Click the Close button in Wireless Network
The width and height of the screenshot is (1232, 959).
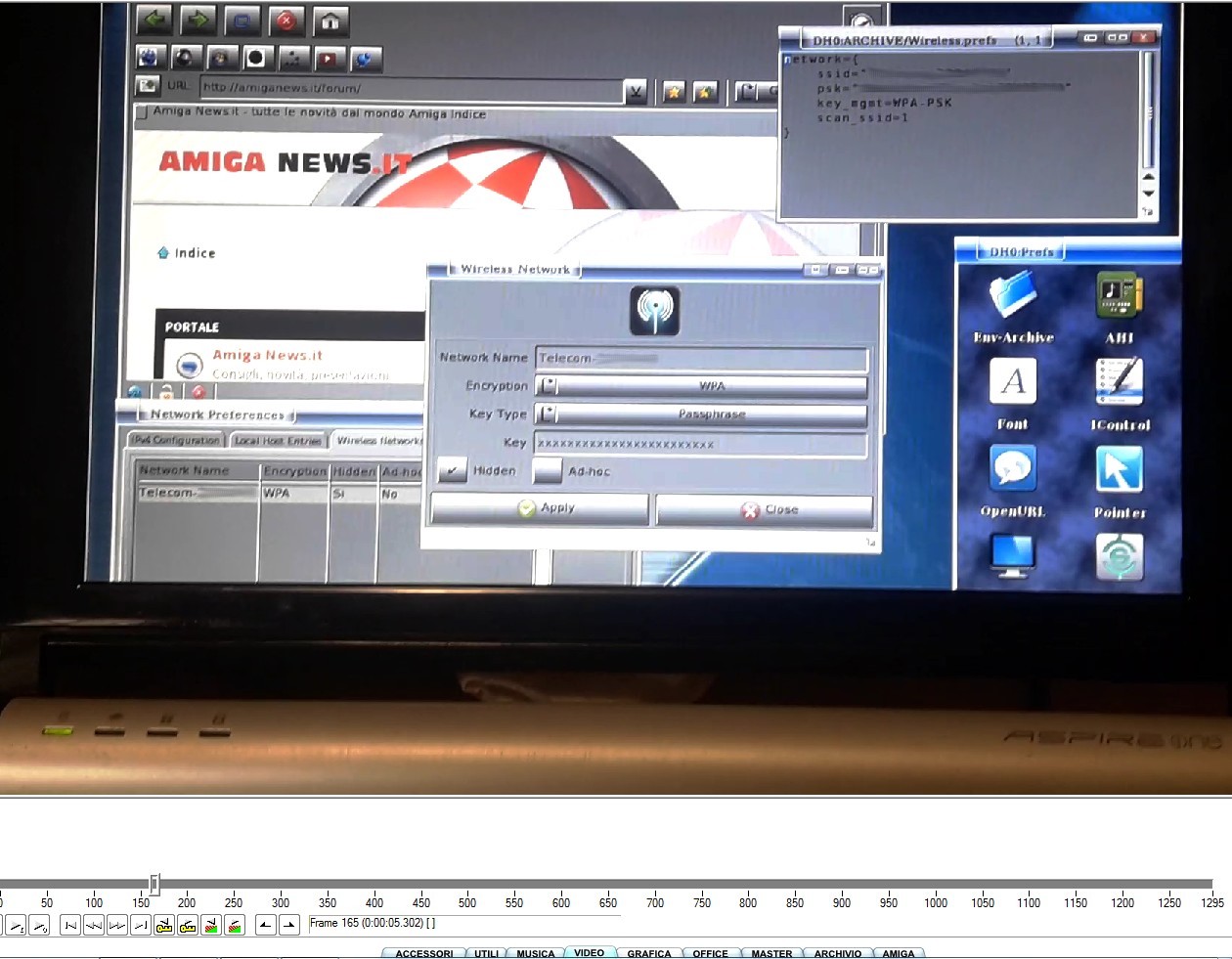pyautogui.click(x=765, y=509)
